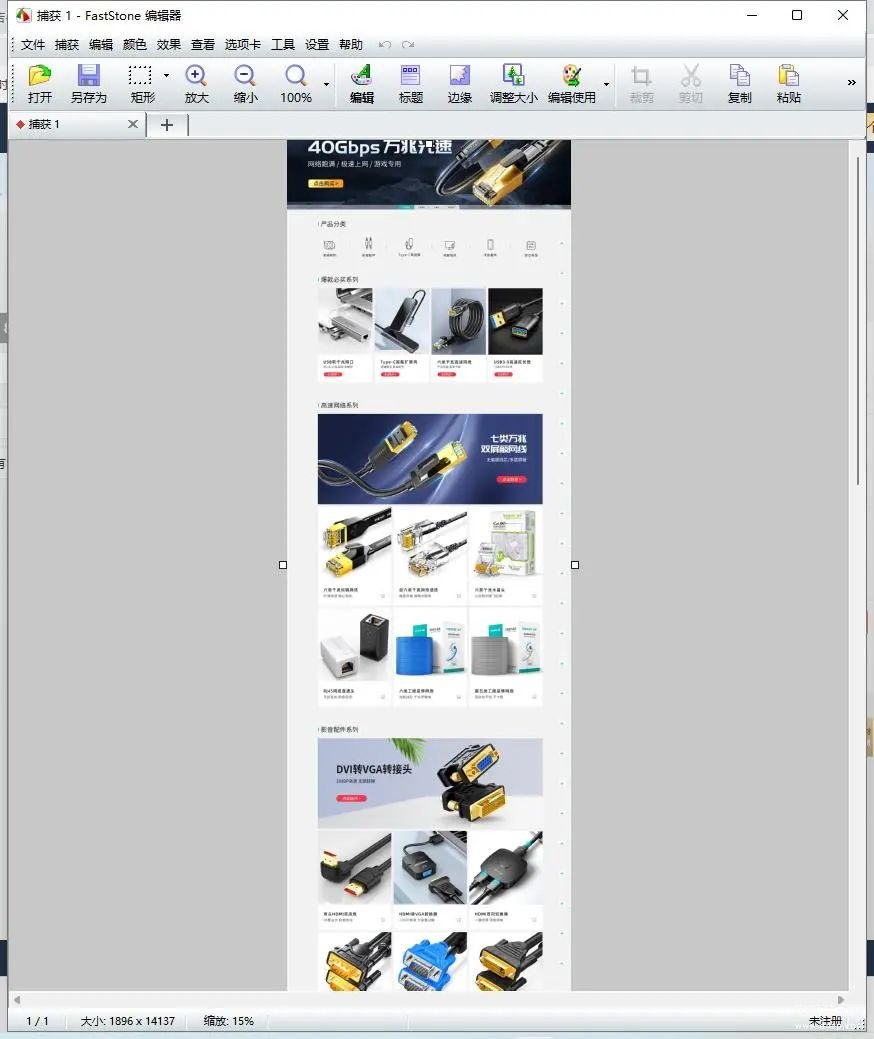874x1039 pixels.
Task: Open the 文件 menu
Action: tap(32, 44)
